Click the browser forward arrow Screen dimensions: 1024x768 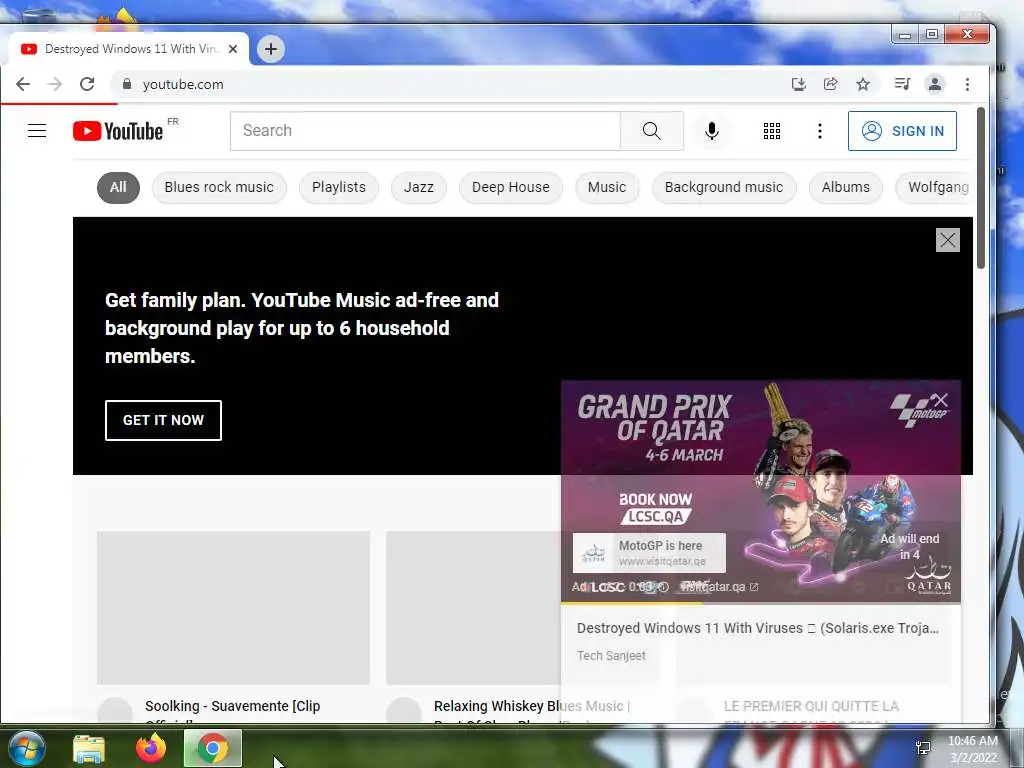pos(55,84)
